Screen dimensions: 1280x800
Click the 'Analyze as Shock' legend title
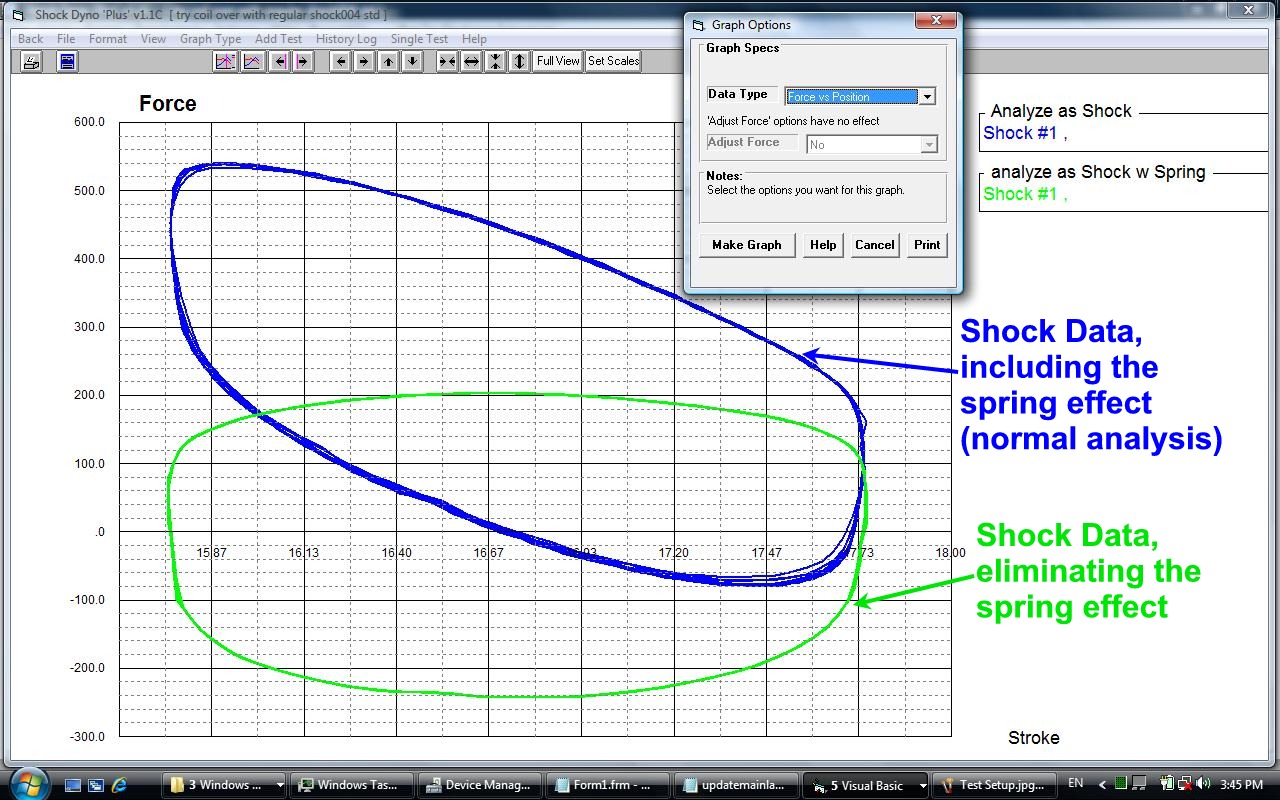(x=1061, y=111)
